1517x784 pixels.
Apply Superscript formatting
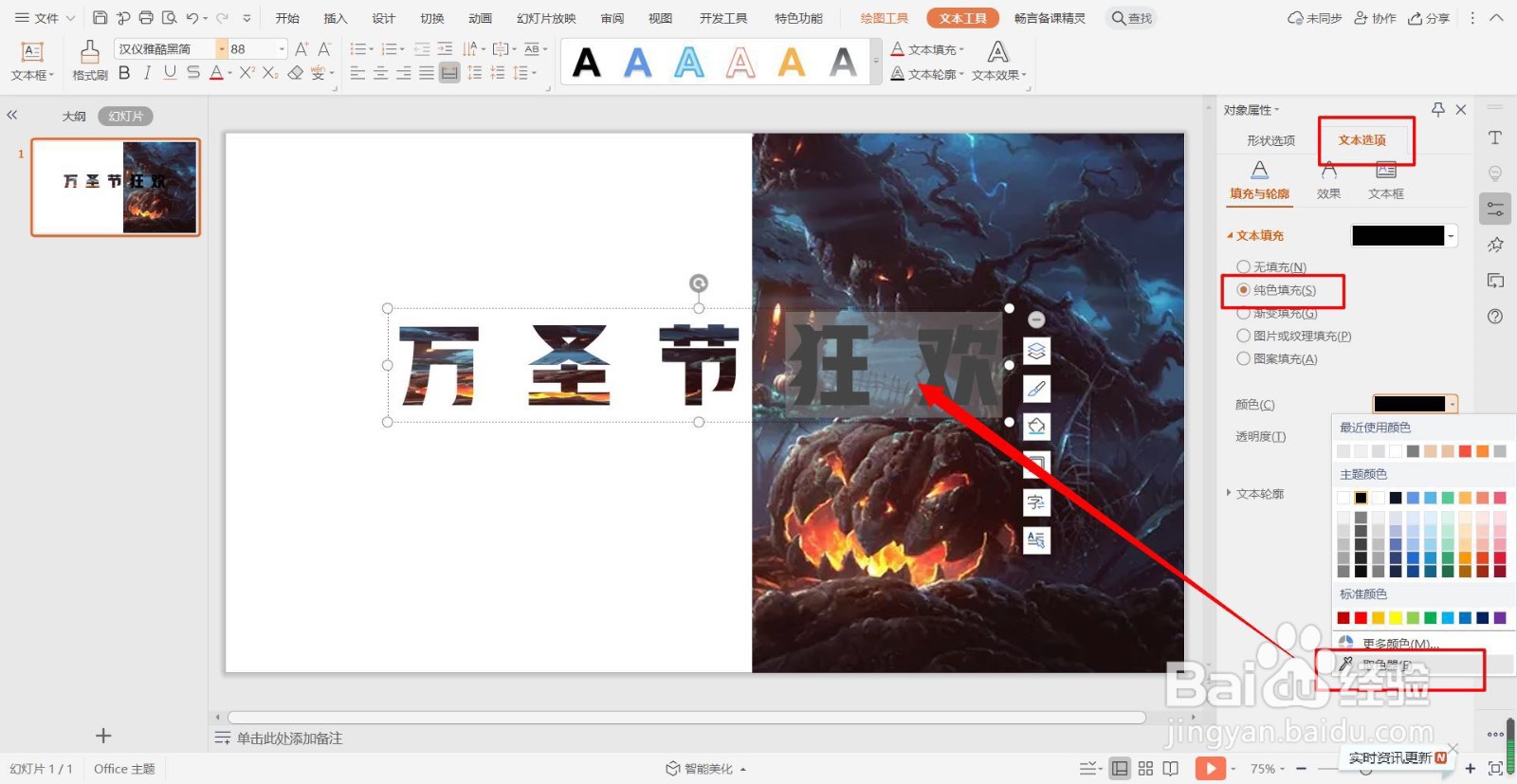(247, 73)
